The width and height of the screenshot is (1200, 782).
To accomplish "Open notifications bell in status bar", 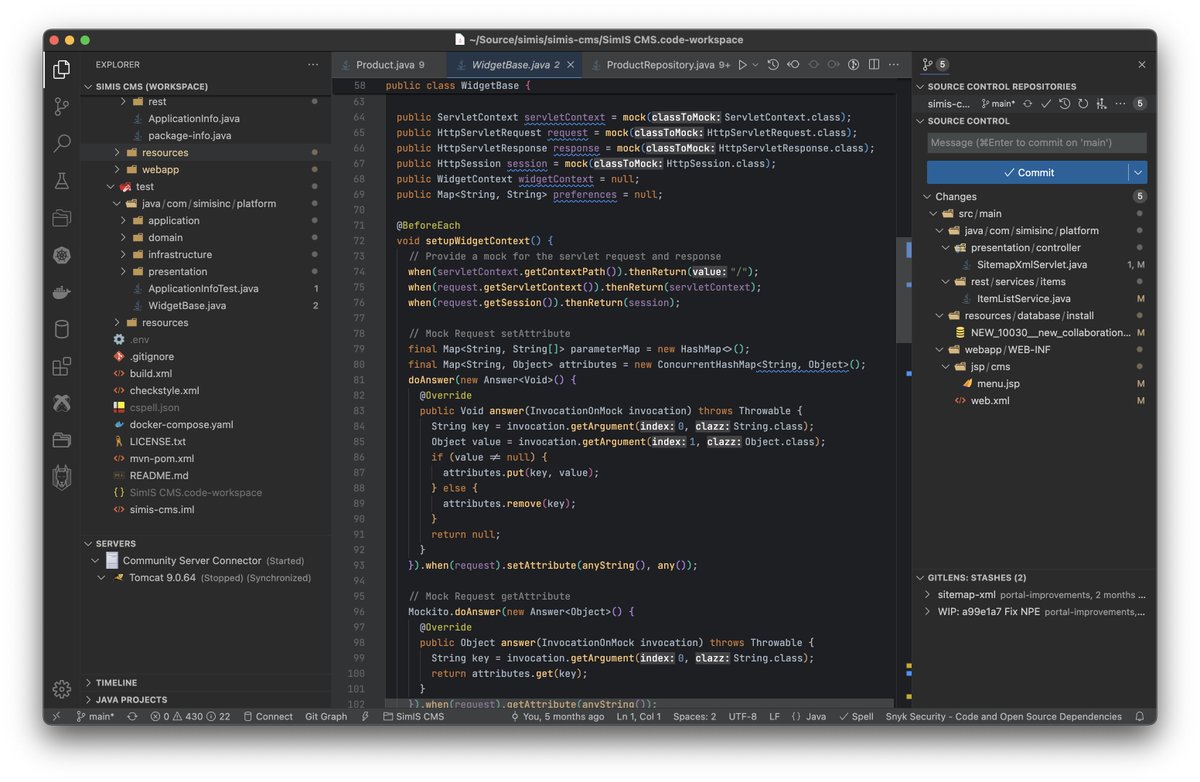I will (x=1140, y=716).
